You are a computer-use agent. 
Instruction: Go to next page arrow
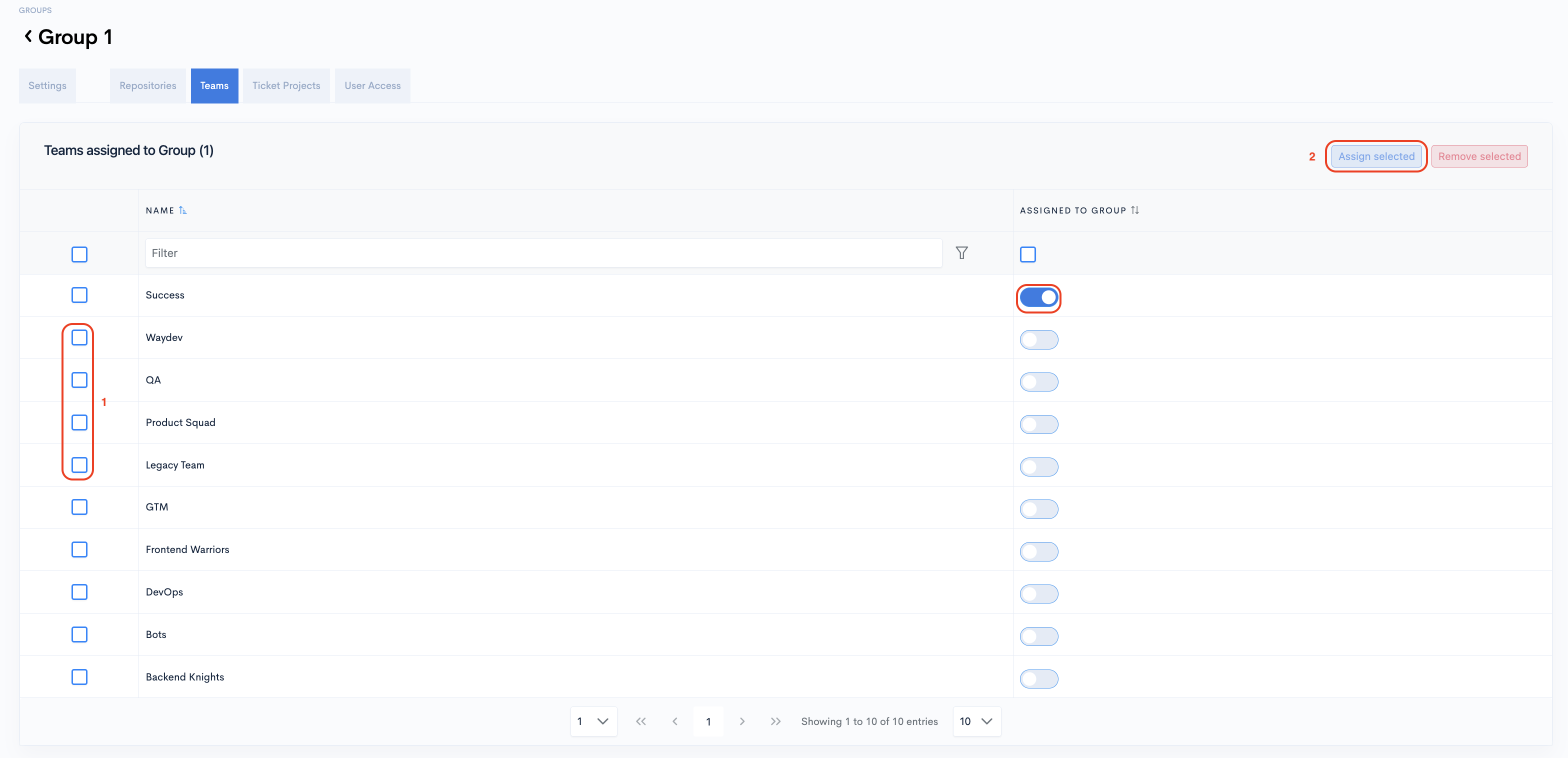[x=741, y=721]
